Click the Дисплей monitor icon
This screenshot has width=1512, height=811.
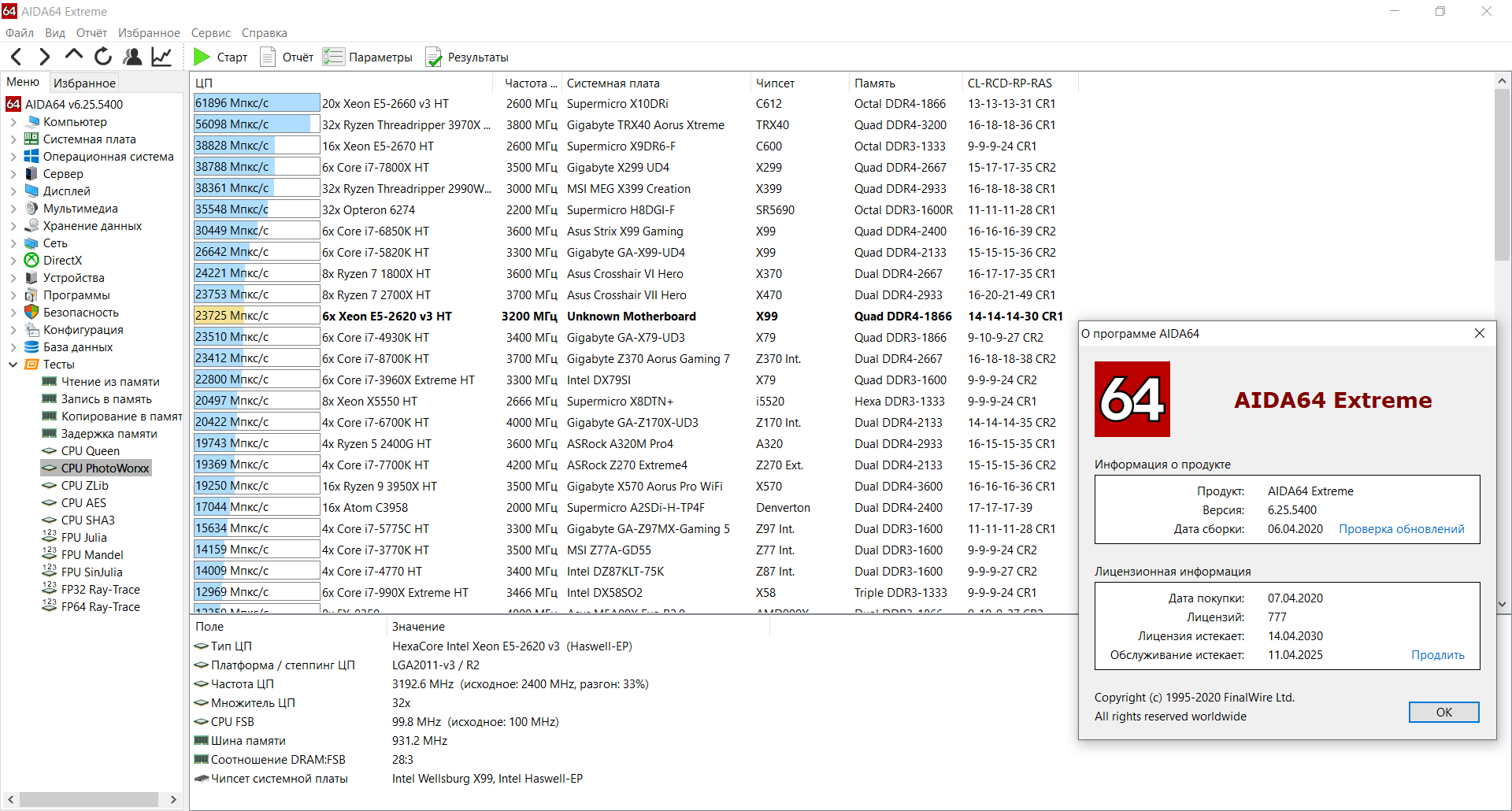[x=32, y=191]
